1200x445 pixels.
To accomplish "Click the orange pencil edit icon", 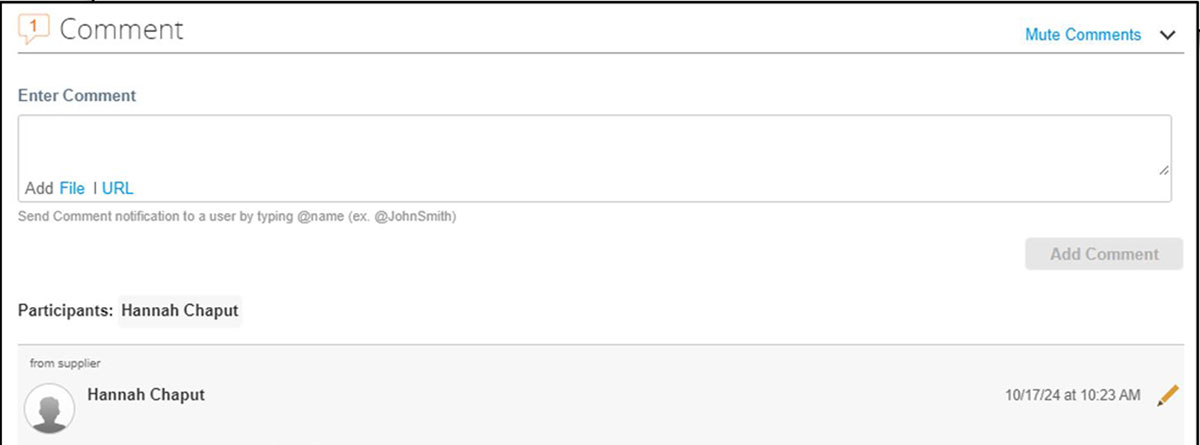I will [1167, 396].
